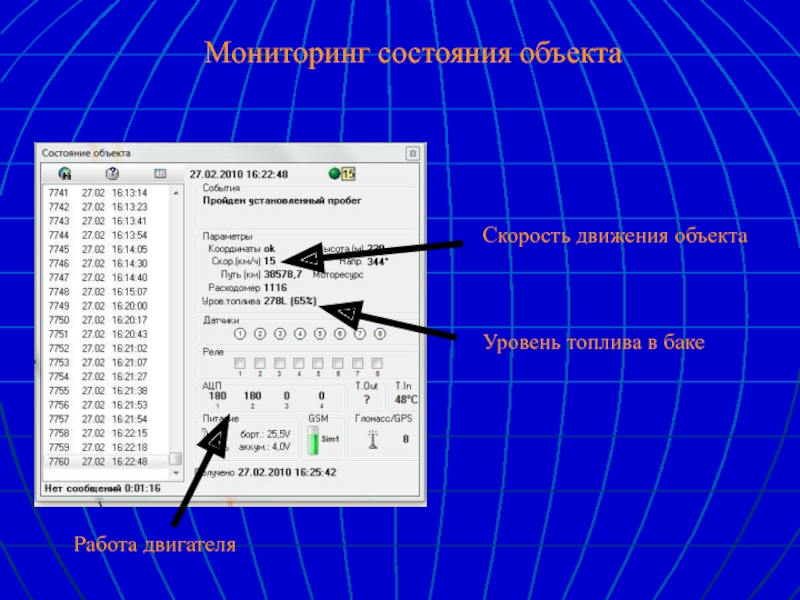
Task: Click the message list scroll-up arrow
Action: [176, 193]
